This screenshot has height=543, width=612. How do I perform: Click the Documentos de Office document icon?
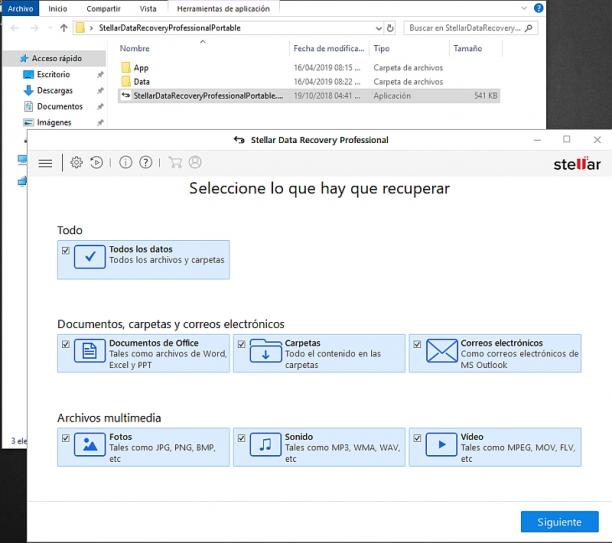click(x=90, y=351)
